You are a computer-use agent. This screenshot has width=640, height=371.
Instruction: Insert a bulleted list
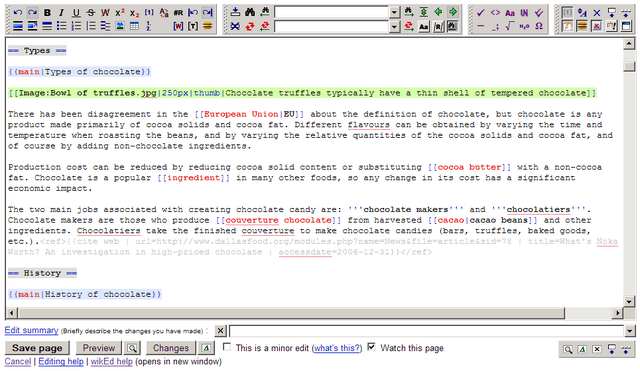click(x=61, y=27)
